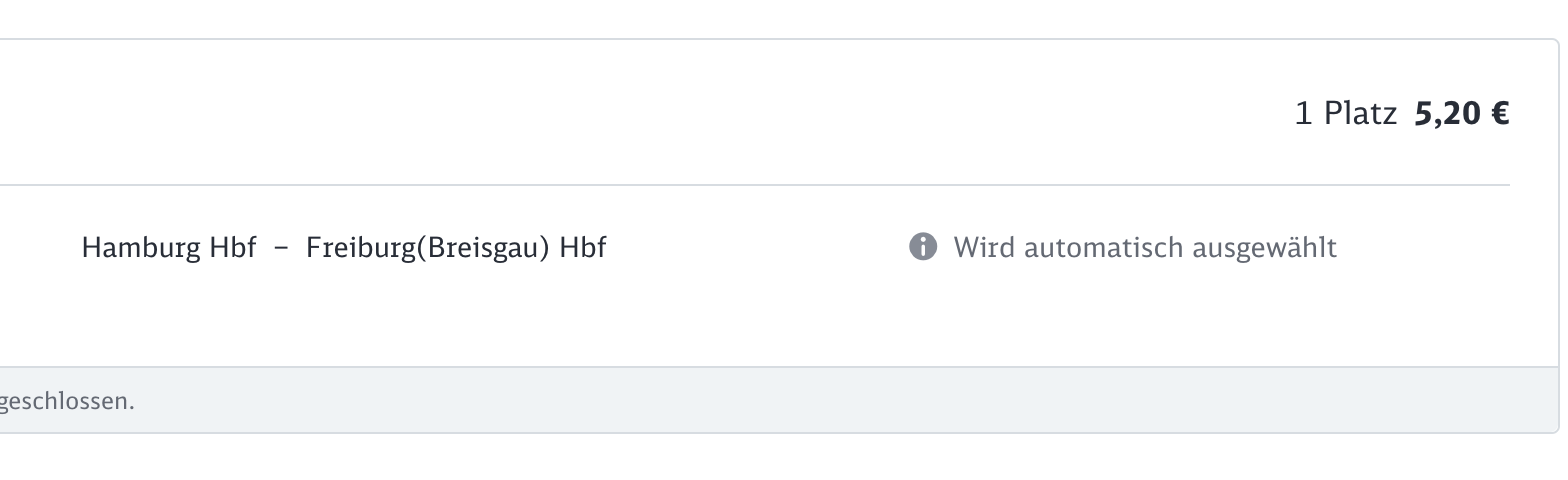Click the word "Hamburg" in the route
The width and height of the screenshot is (1568, 480).
click(142, 247)
